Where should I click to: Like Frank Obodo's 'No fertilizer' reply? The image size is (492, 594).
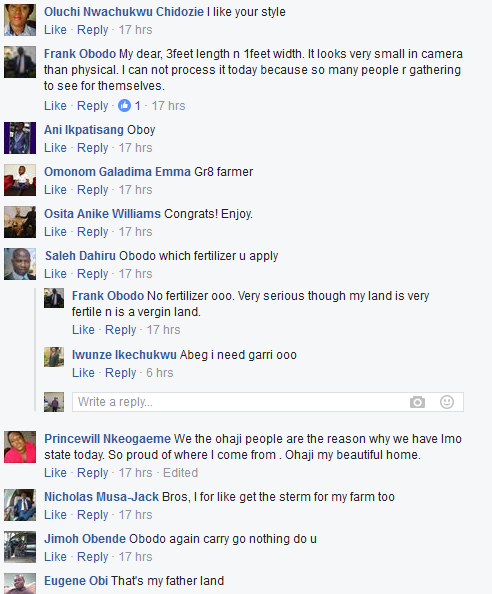[x=83, y=330]
